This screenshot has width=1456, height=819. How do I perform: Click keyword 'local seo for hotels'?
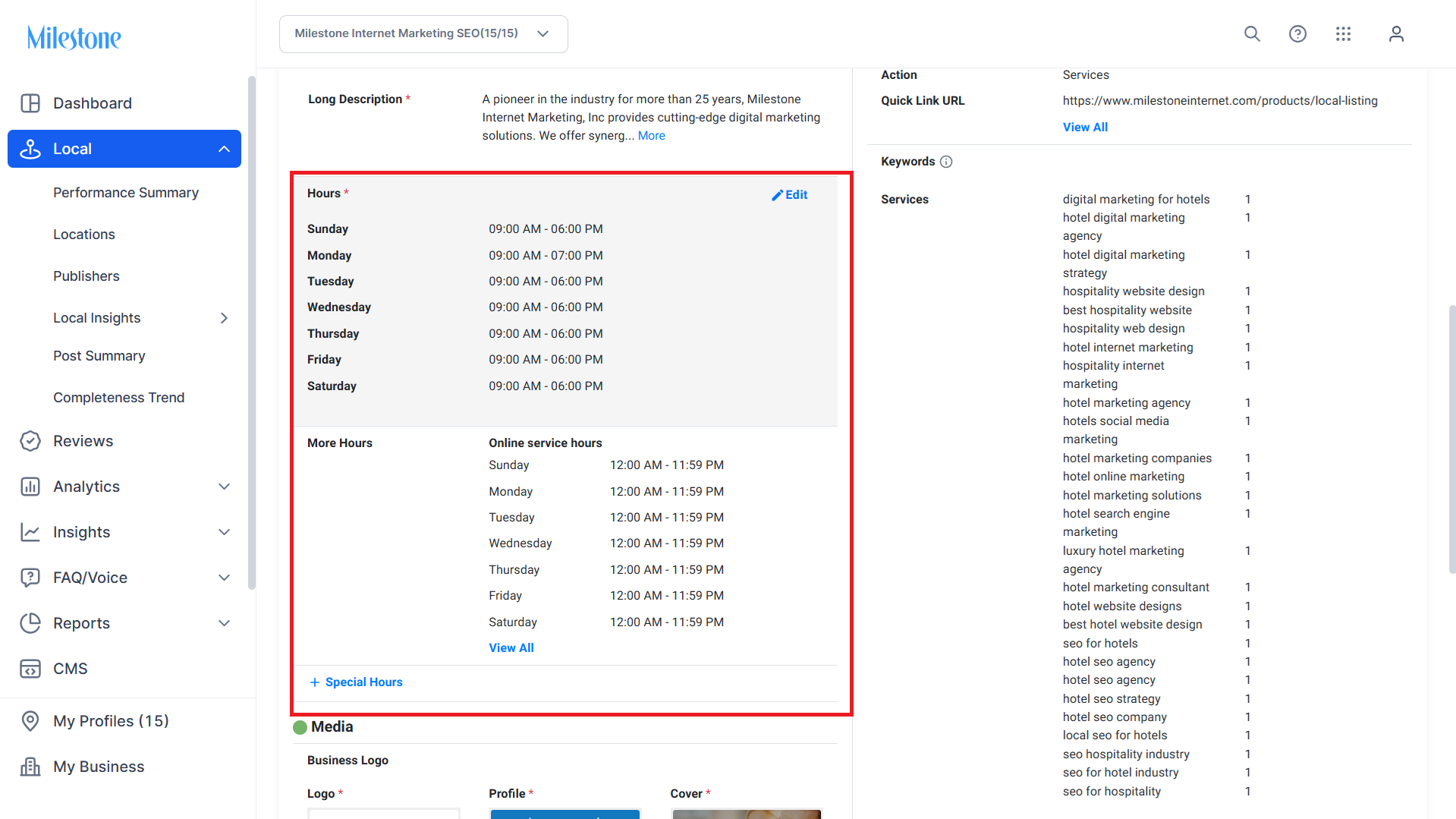(x=1115, y=736)
